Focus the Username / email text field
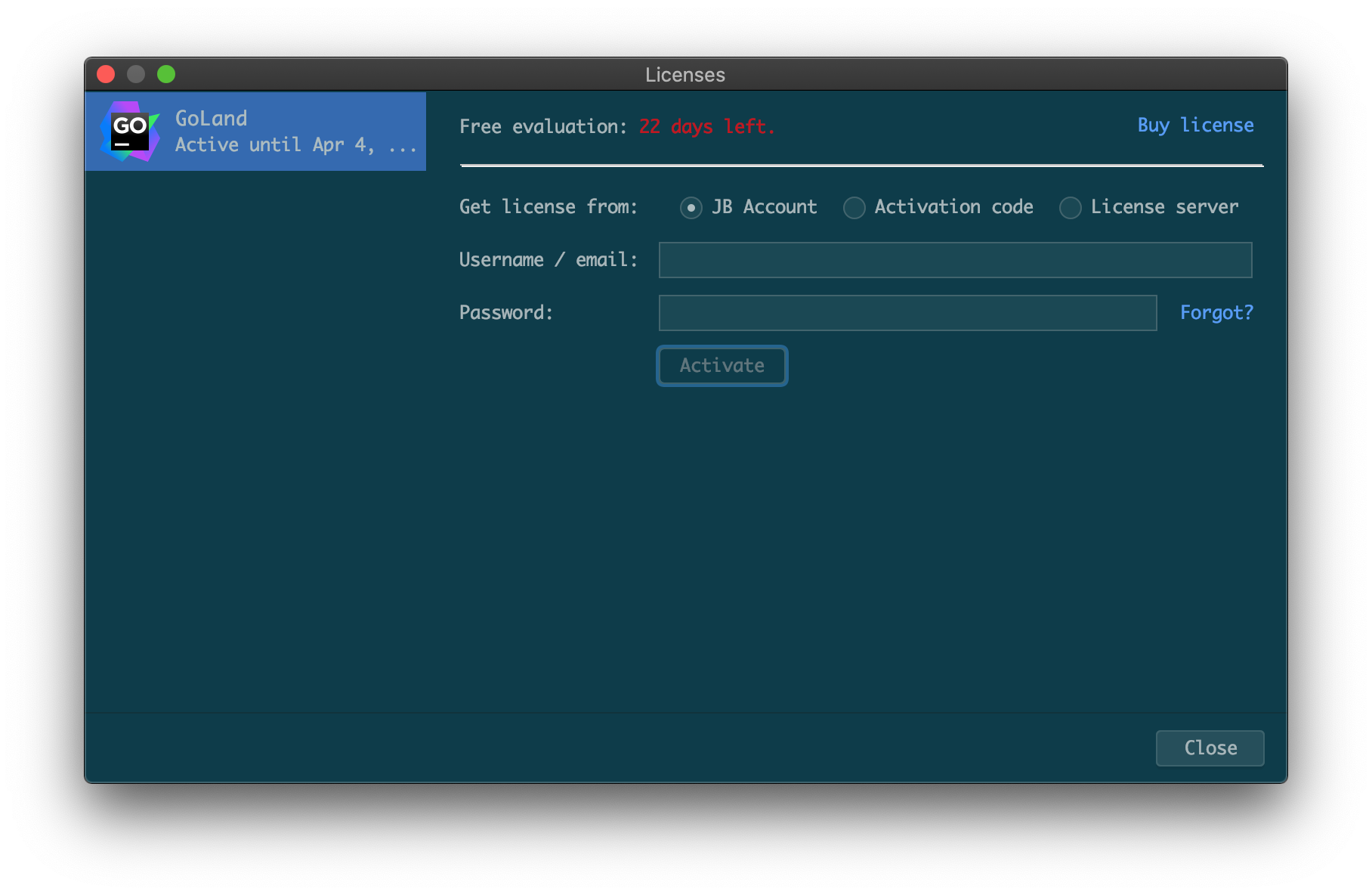 [955, 260]
